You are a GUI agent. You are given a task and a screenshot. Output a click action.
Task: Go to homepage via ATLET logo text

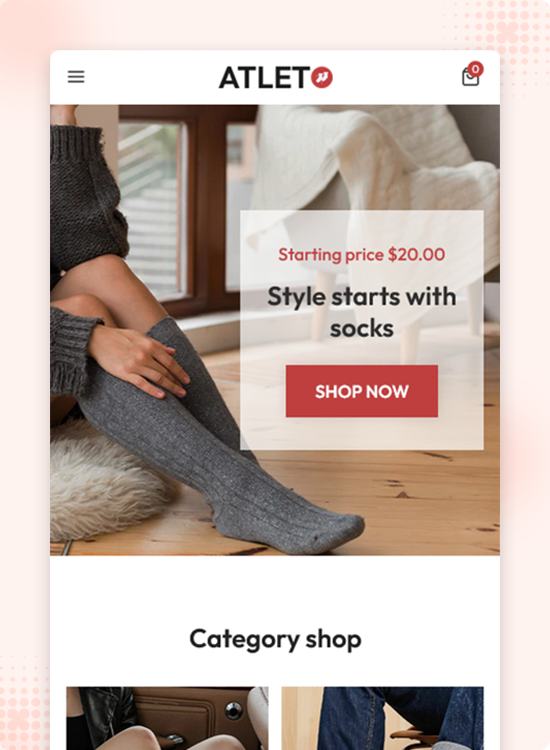click(264, 77)
